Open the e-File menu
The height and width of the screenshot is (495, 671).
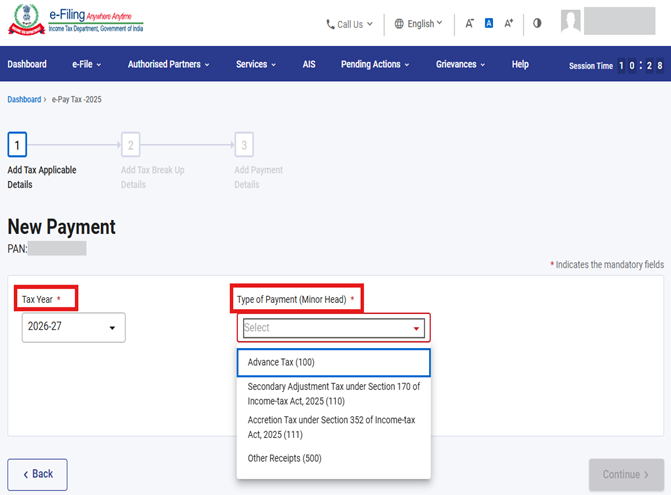pos(87,65)
